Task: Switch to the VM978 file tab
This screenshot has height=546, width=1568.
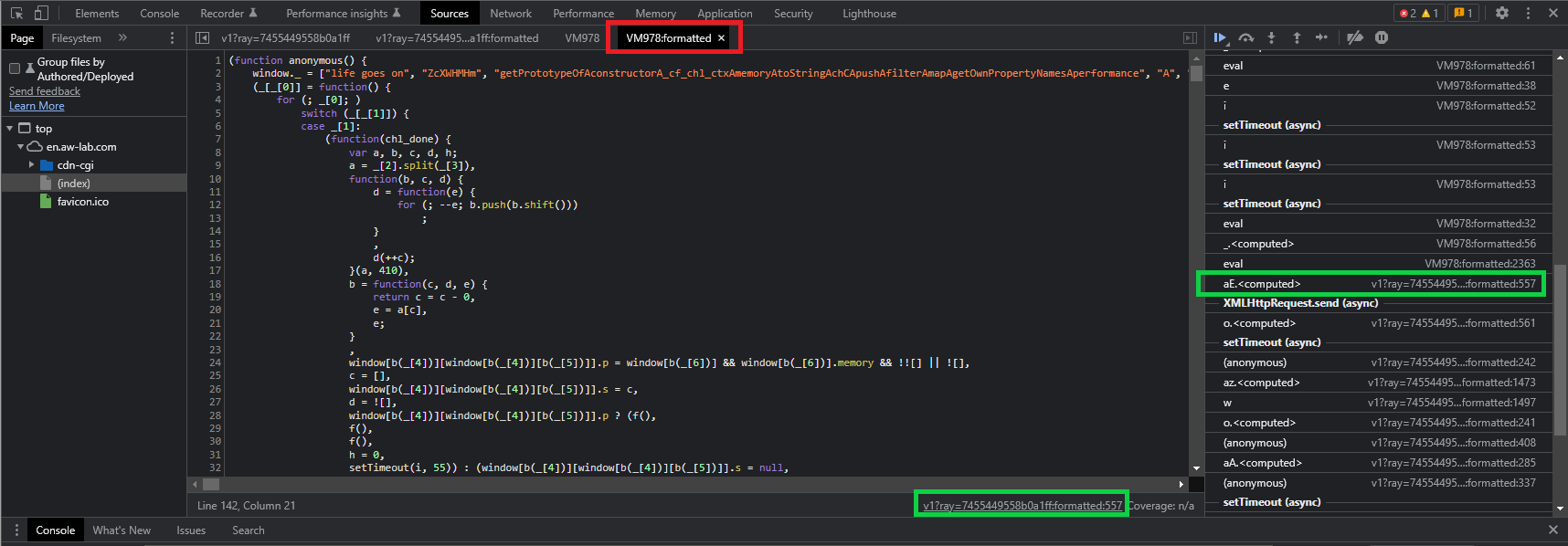Action: pos(582,38)
